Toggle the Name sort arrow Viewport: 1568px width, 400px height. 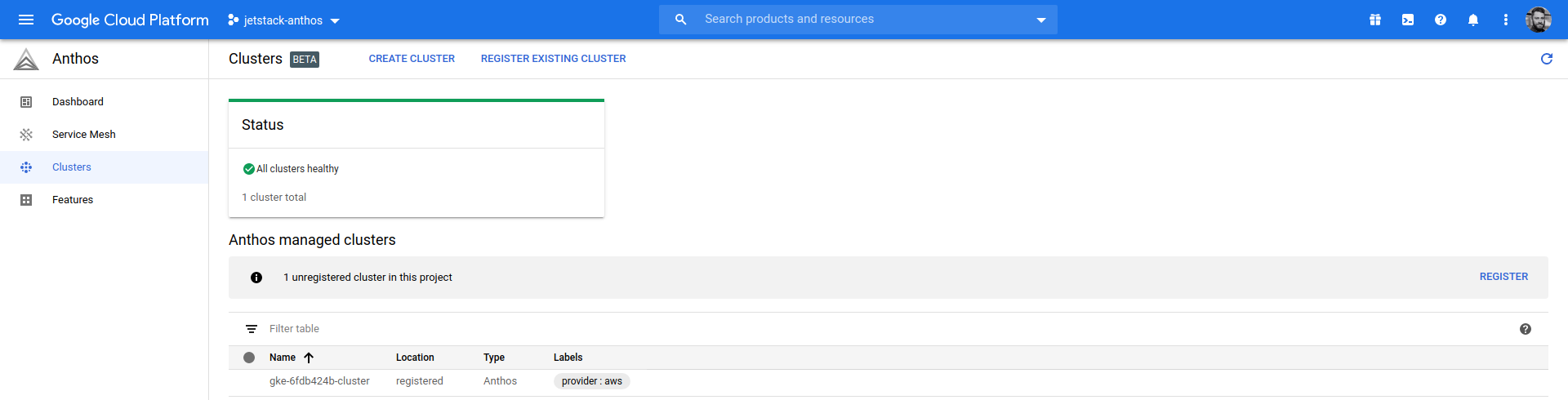click(309, 358)
